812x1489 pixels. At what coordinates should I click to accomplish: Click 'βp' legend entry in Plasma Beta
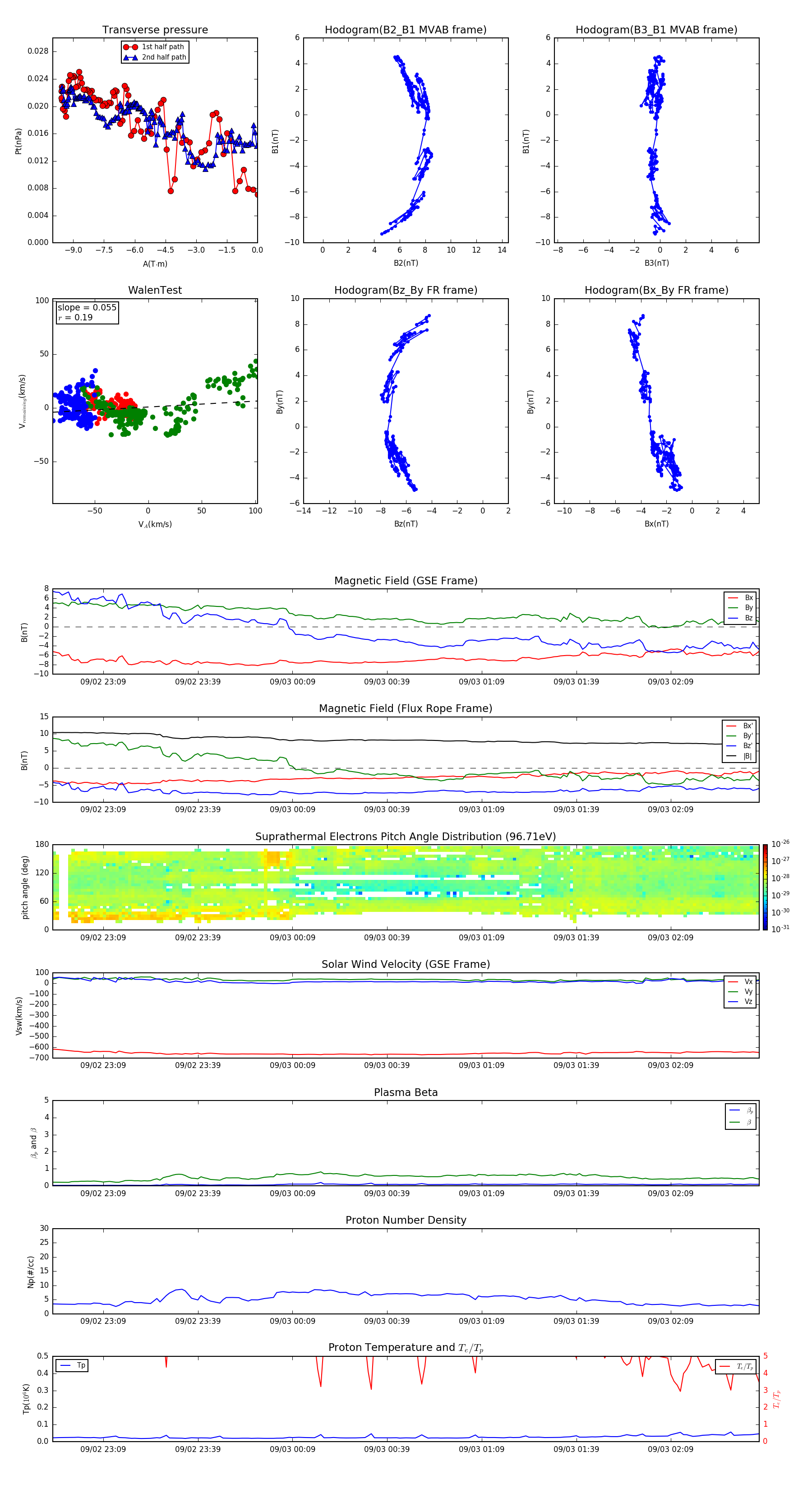[742, 1110]
